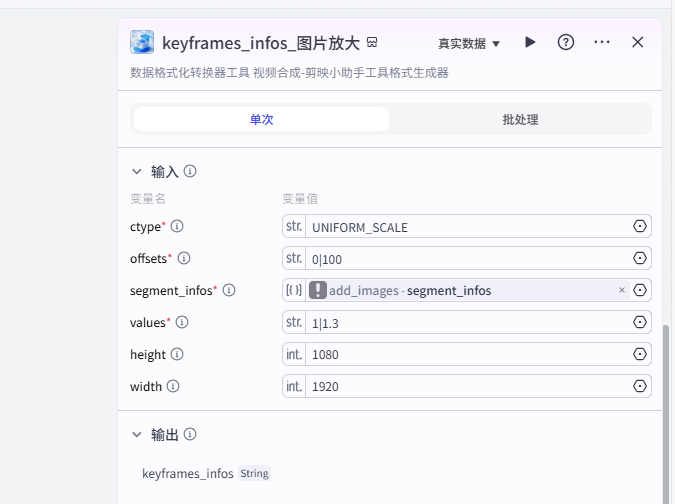675x504 pixels.
Task: Open the three-dot more options menu
Action: pos(602,42)
